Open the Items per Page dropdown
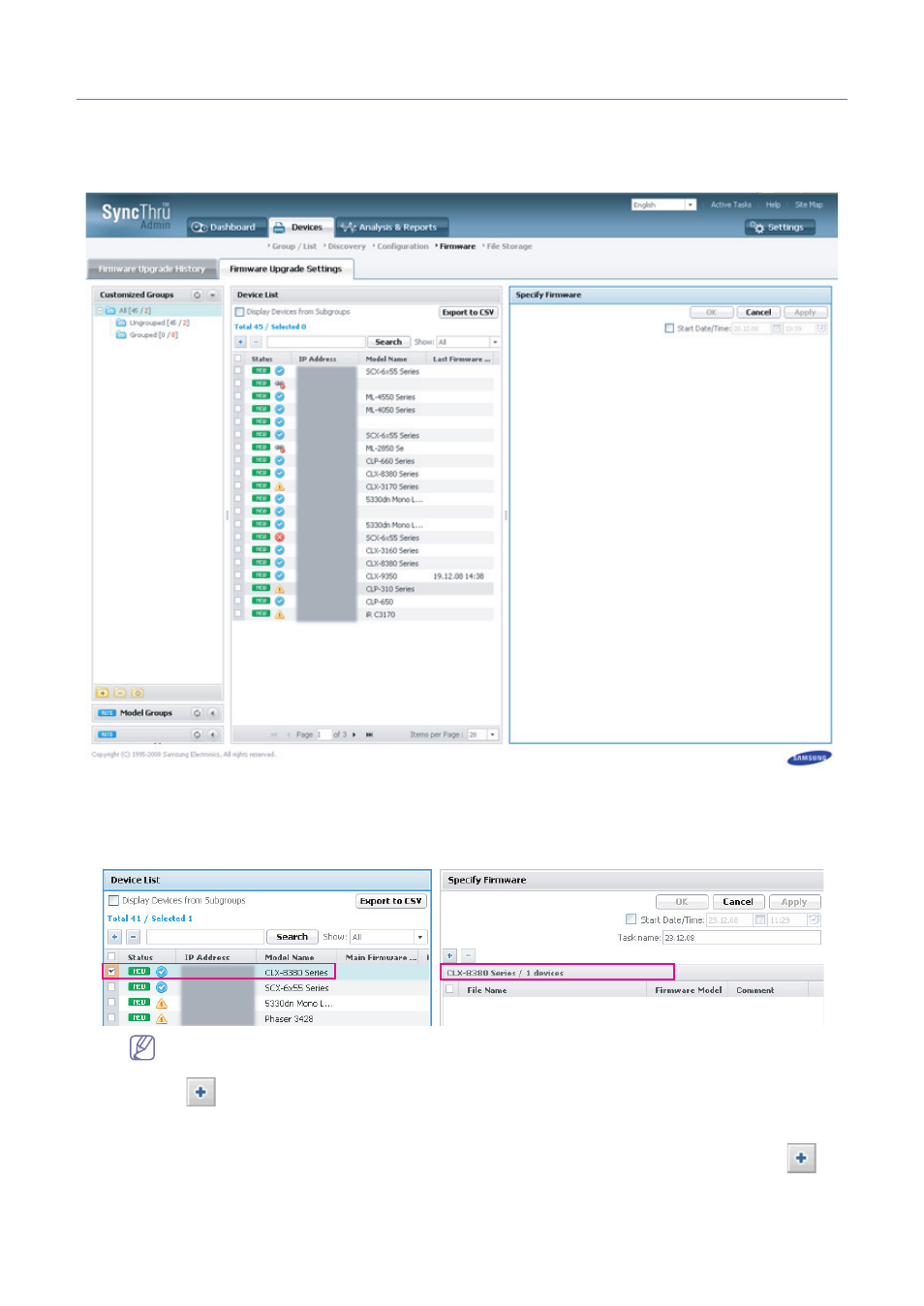 482,734
